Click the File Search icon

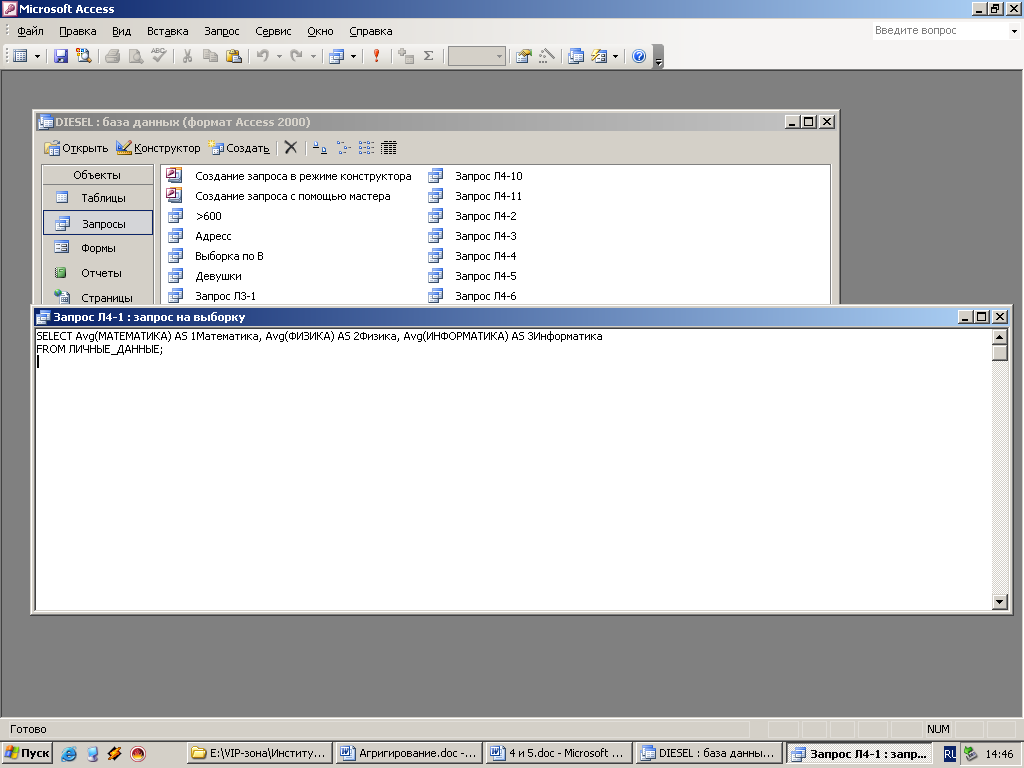84,56
